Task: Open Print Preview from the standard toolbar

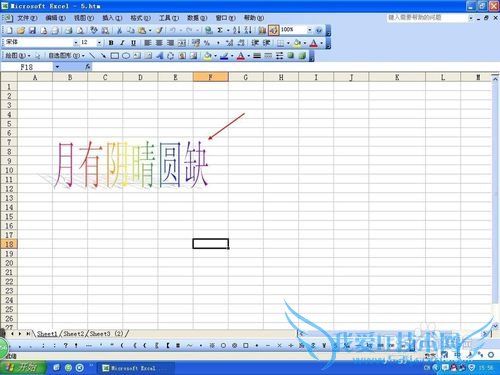Action: 80,30
